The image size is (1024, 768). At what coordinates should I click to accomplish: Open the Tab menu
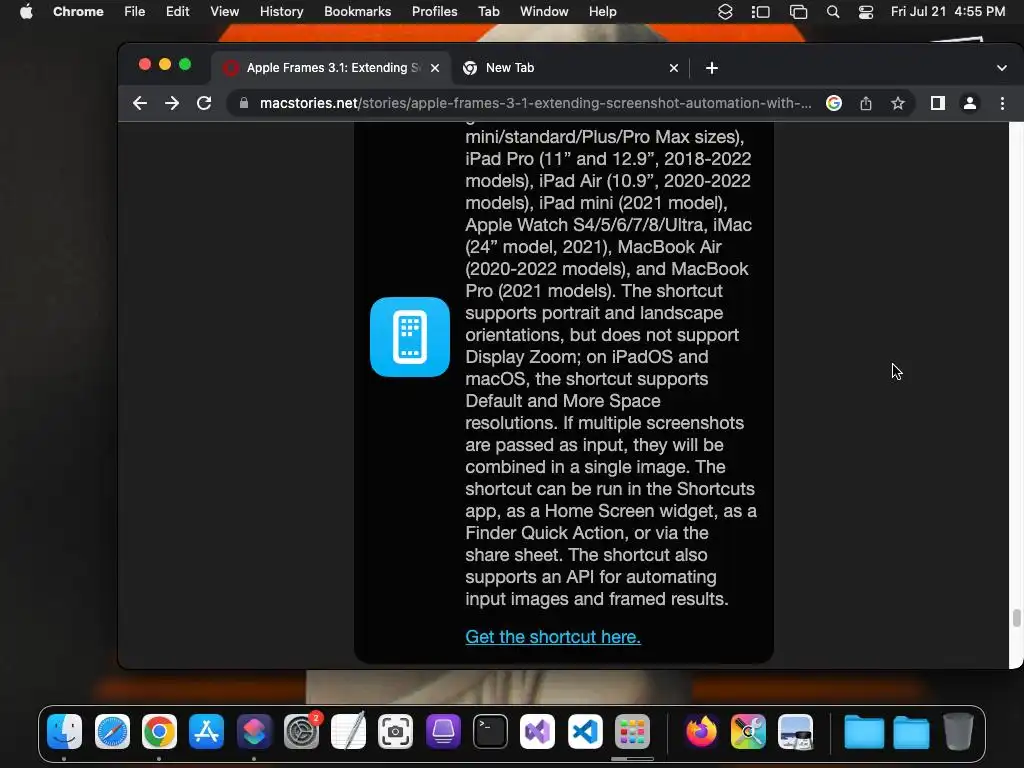[488, 12]
